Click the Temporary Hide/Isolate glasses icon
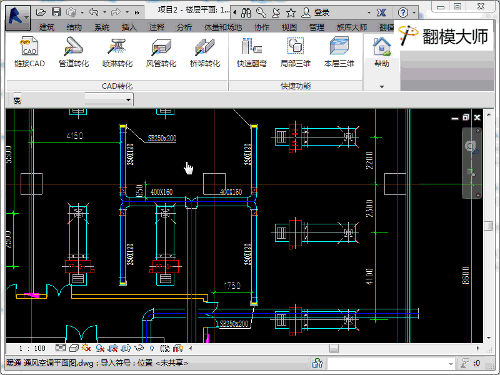Screen dimensions: 500x375 coord(139,349)
